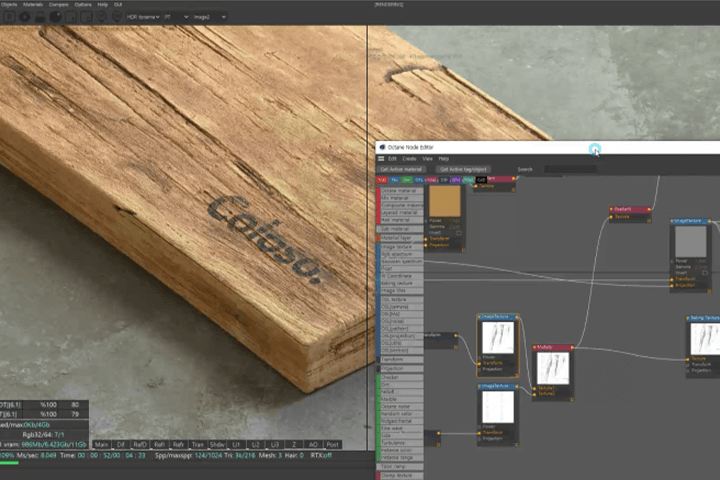This screenshot has height=480, width=720.
Task: Add an Image texture node from list
Action: point(400,247)
